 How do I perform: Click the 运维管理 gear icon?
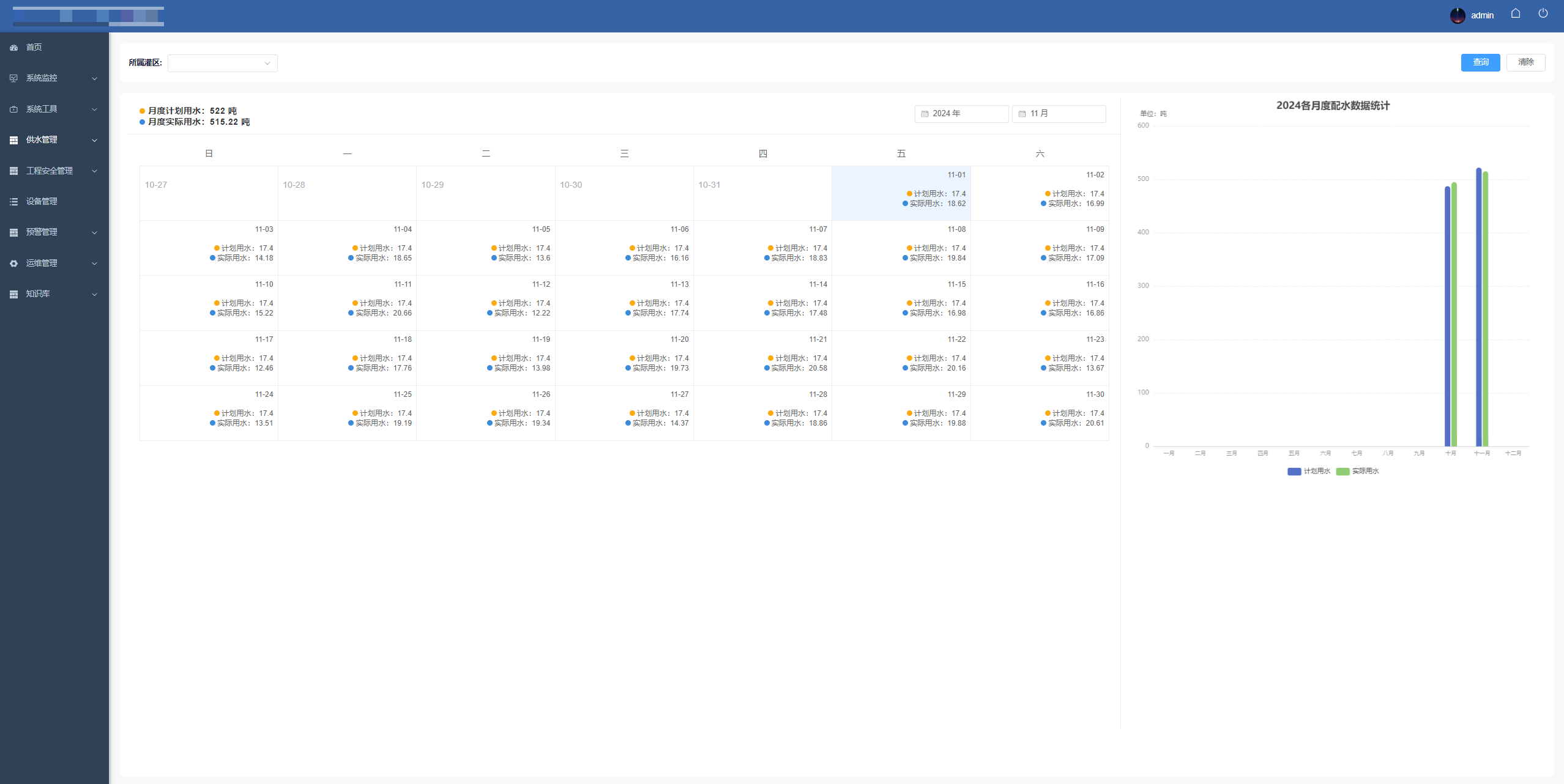[13, 264]
